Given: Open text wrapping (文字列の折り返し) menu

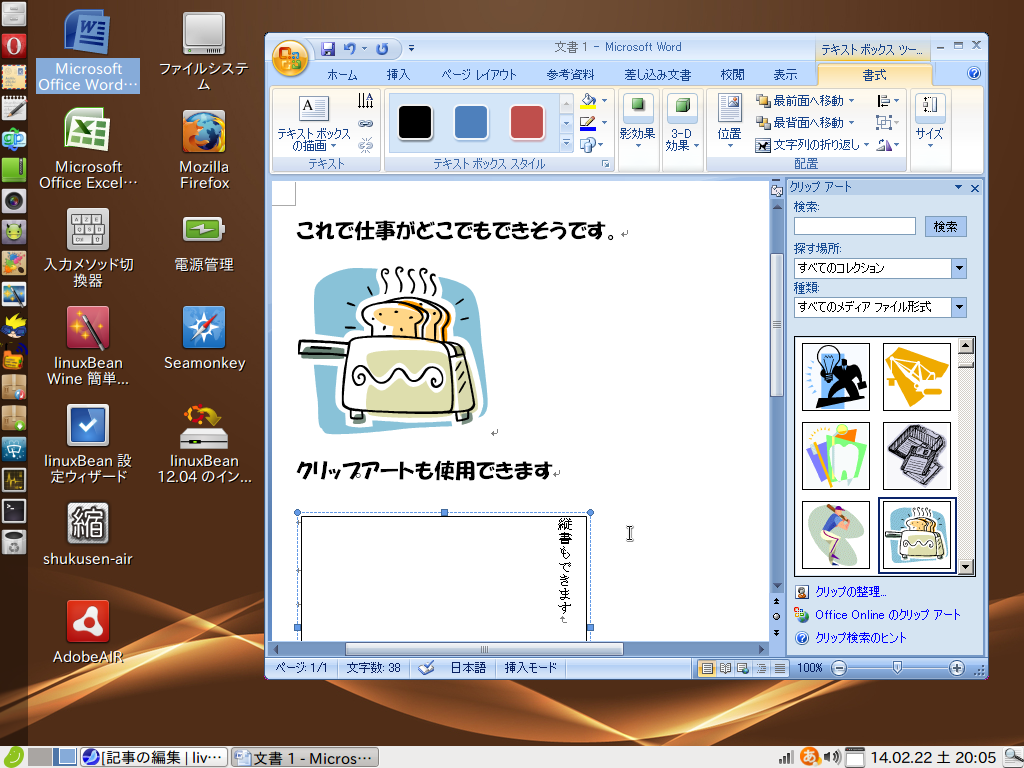Looking at the screenshot, I should [x=812, y=145].
